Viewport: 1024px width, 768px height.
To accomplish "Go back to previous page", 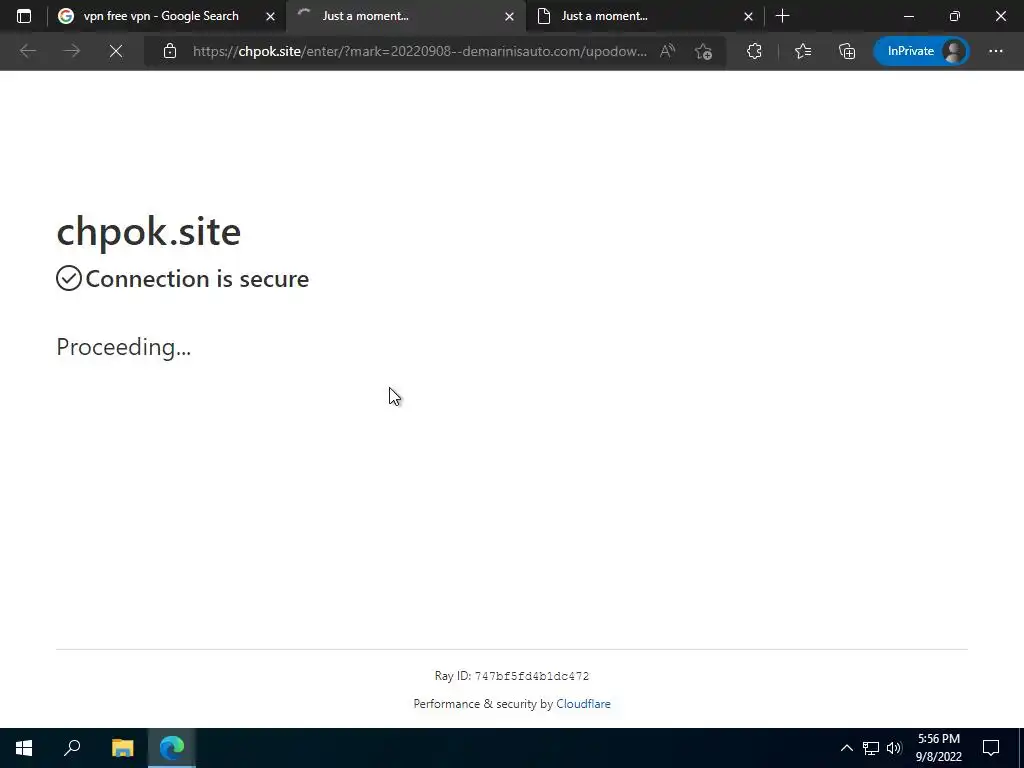I will [x=27, y=51].
